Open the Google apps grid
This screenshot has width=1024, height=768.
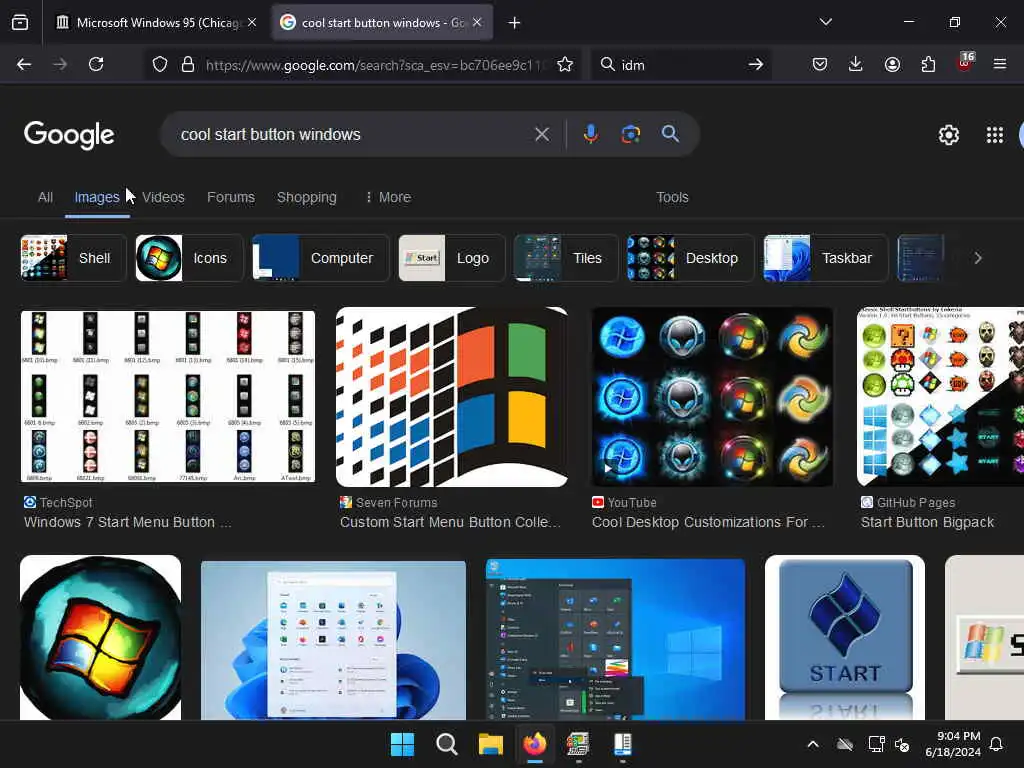click(995, 135)
